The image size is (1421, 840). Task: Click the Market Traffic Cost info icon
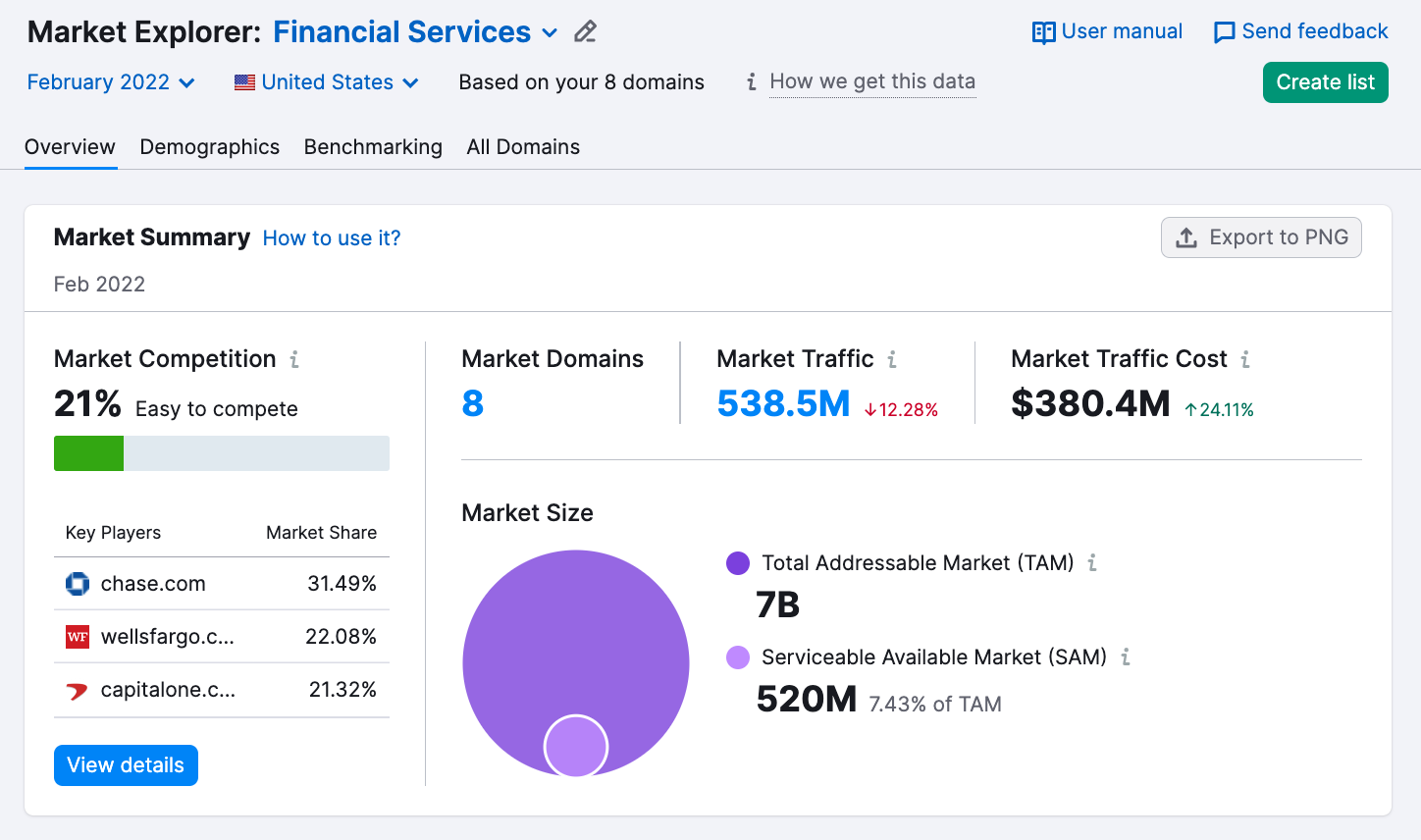coord(1245,359)
